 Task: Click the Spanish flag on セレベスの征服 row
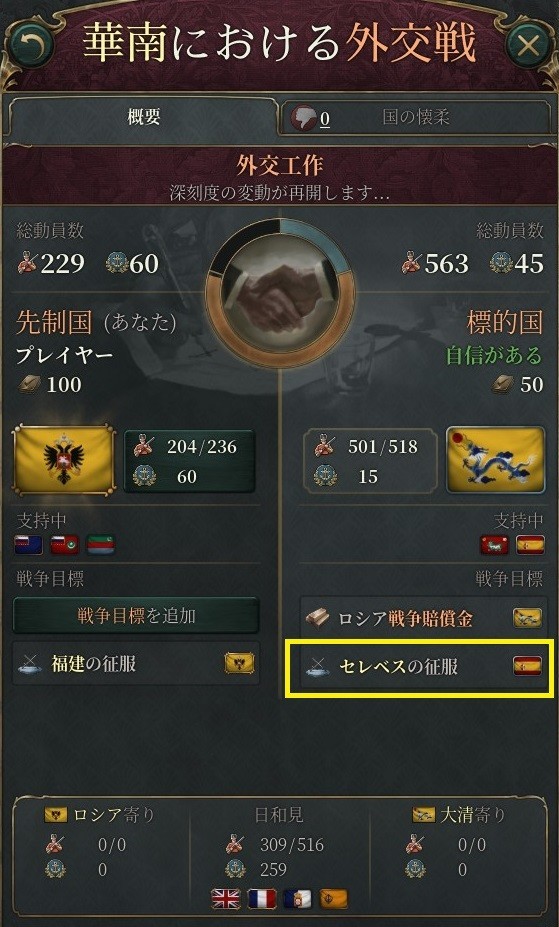click(527, 666)
